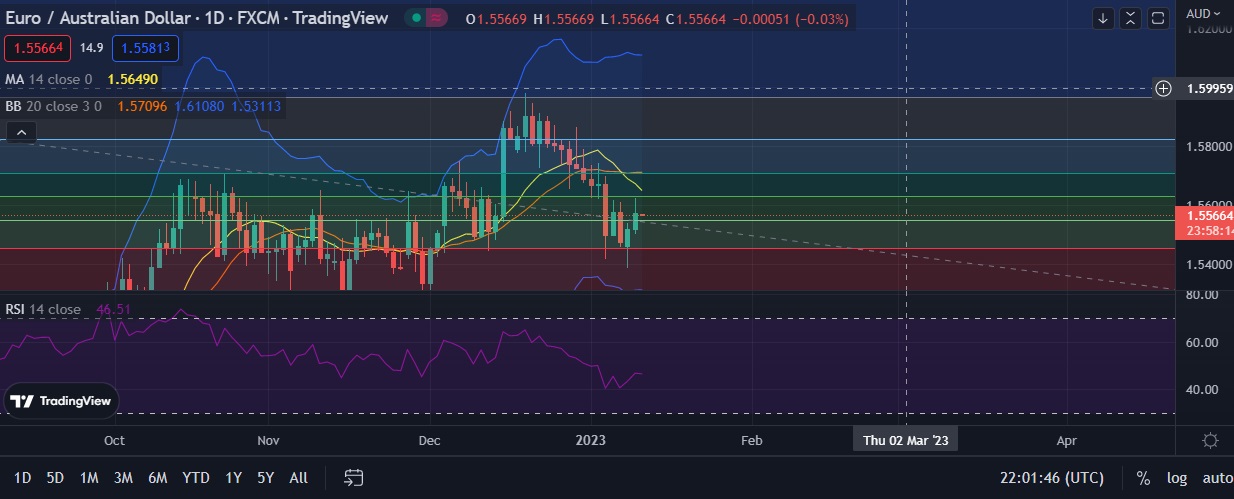Select the 1M time range

(x=89, y=478)
